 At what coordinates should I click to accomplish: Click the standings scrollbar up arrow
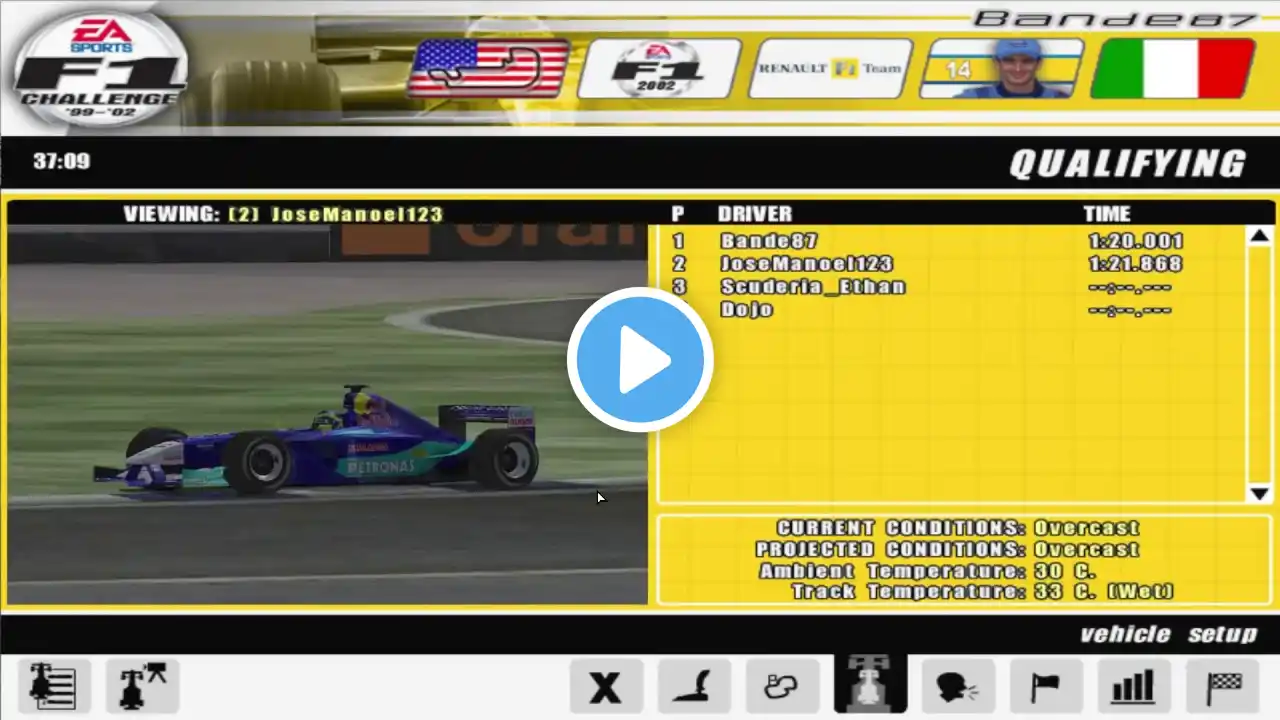point(1260,237)
